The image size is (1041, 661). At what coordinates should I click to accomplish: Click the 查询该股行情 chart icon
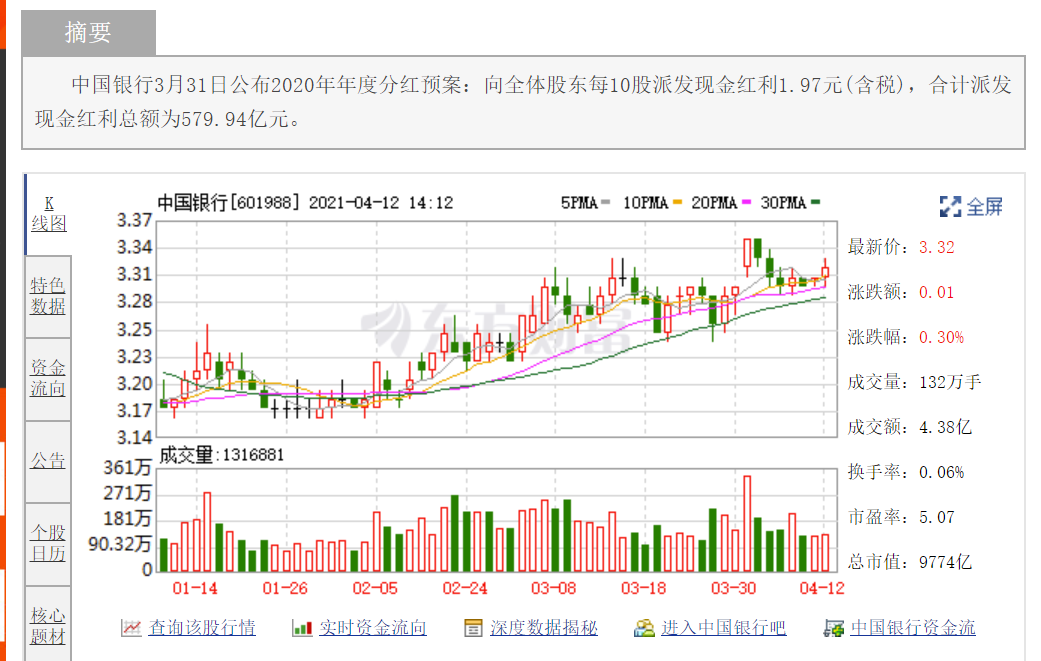[131, 627]
